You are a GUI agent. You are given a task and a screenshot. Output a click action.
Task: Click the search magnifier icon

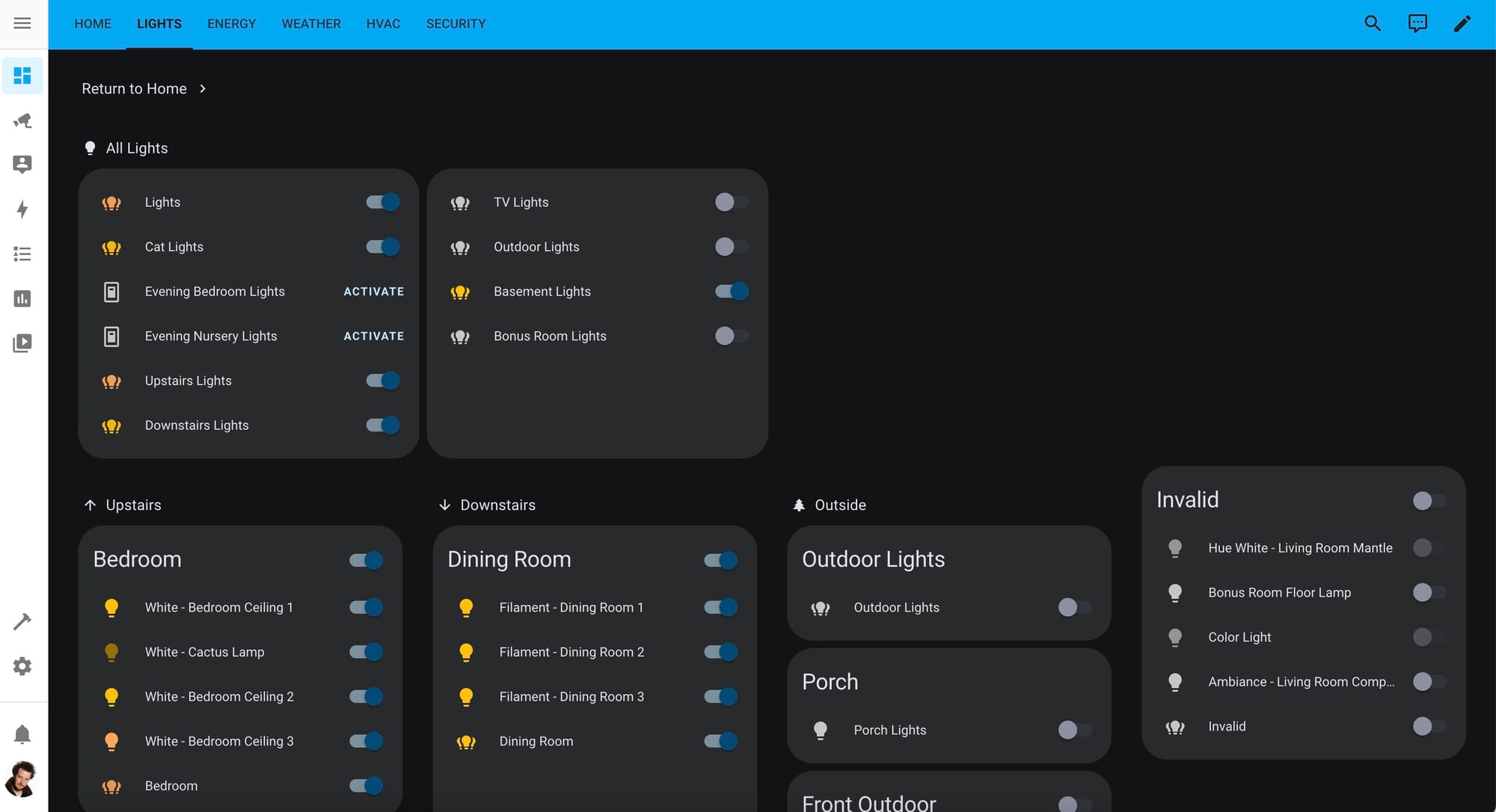tap(1373, 23)
